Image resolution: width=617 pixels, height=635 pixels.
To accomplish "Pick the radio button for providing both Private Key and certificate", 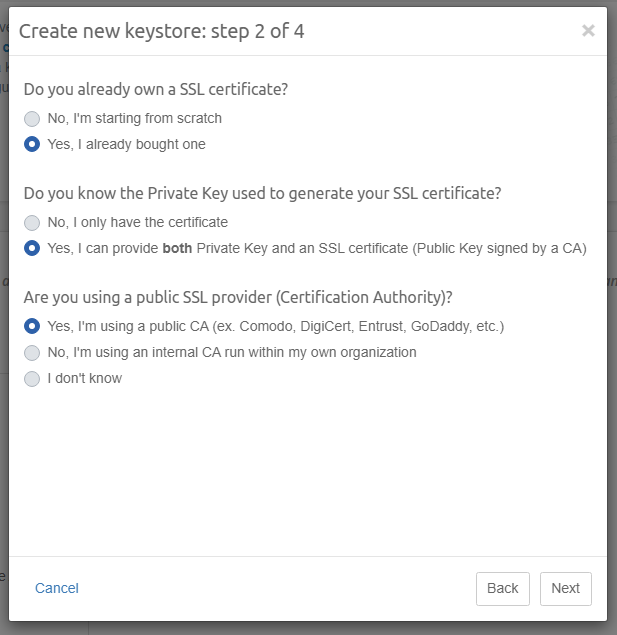I will tap(32, 248).
